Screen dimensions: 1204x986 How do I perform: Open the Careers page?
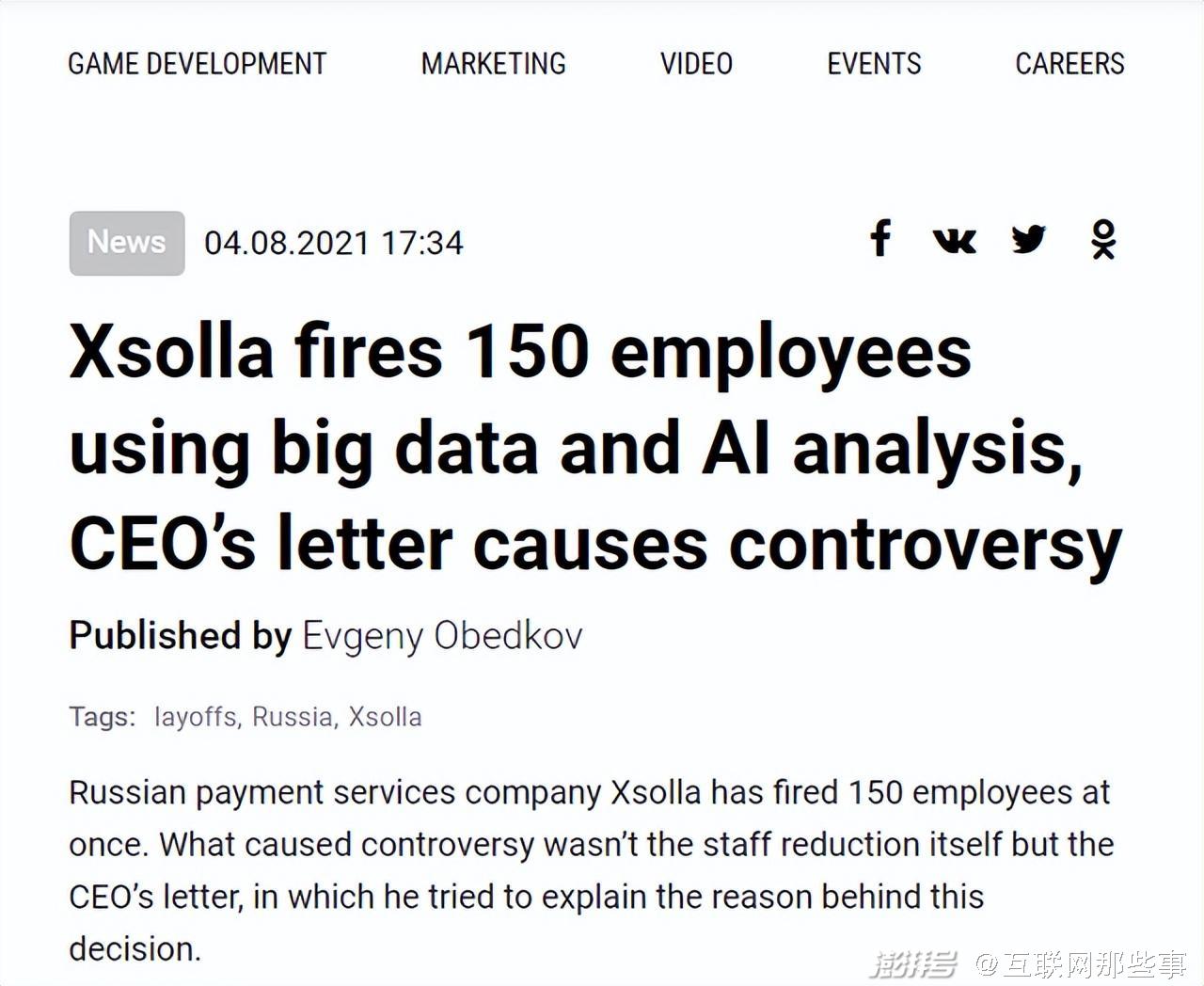(1069, 64)
